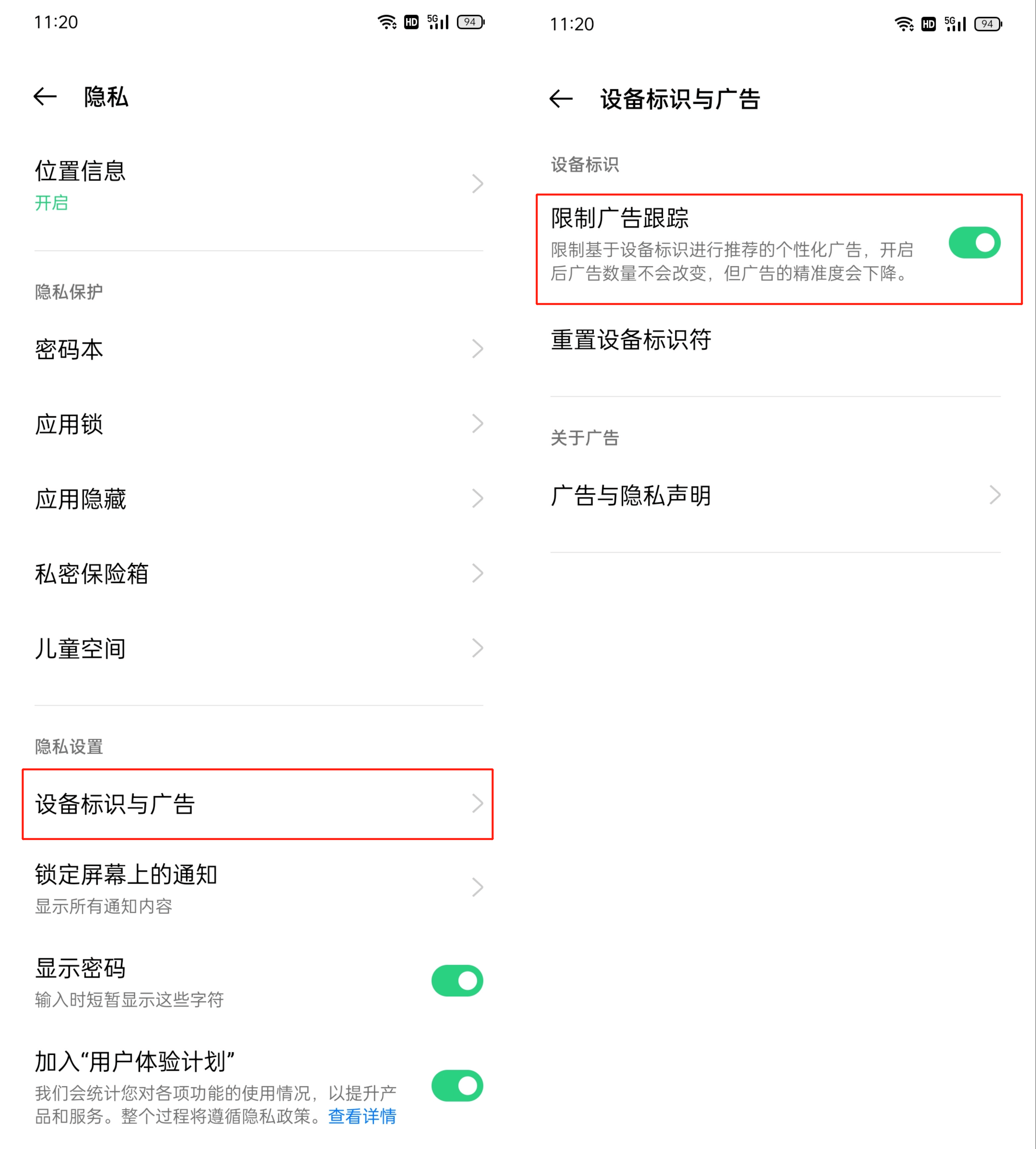This screenshot has width=1036, height=1149.
Task: Disable the 限制广告跟踪 switch
Action: click(974, 243)
